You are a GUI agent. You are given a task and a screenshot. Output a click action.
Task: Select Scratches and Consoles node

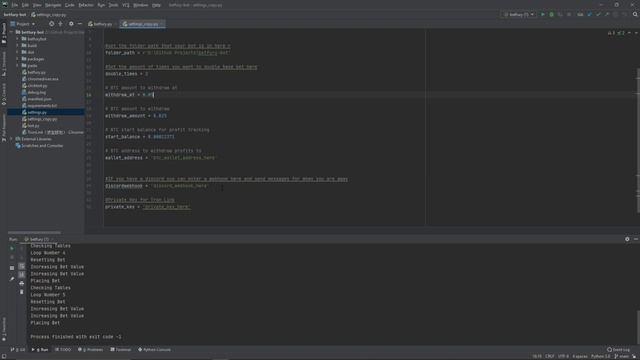[42, 145]
